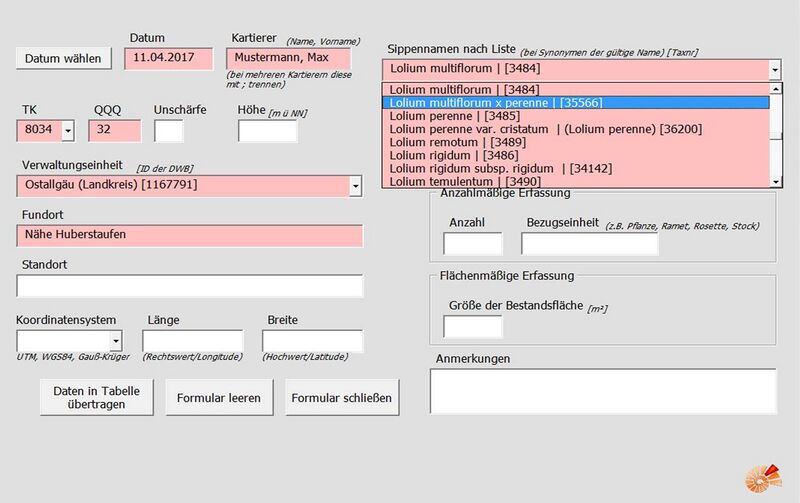Select Lolium rigidum subsp. rigidum | [34142]
The width and height of the screenshot is (800, 503).
[x=576, y=168]
